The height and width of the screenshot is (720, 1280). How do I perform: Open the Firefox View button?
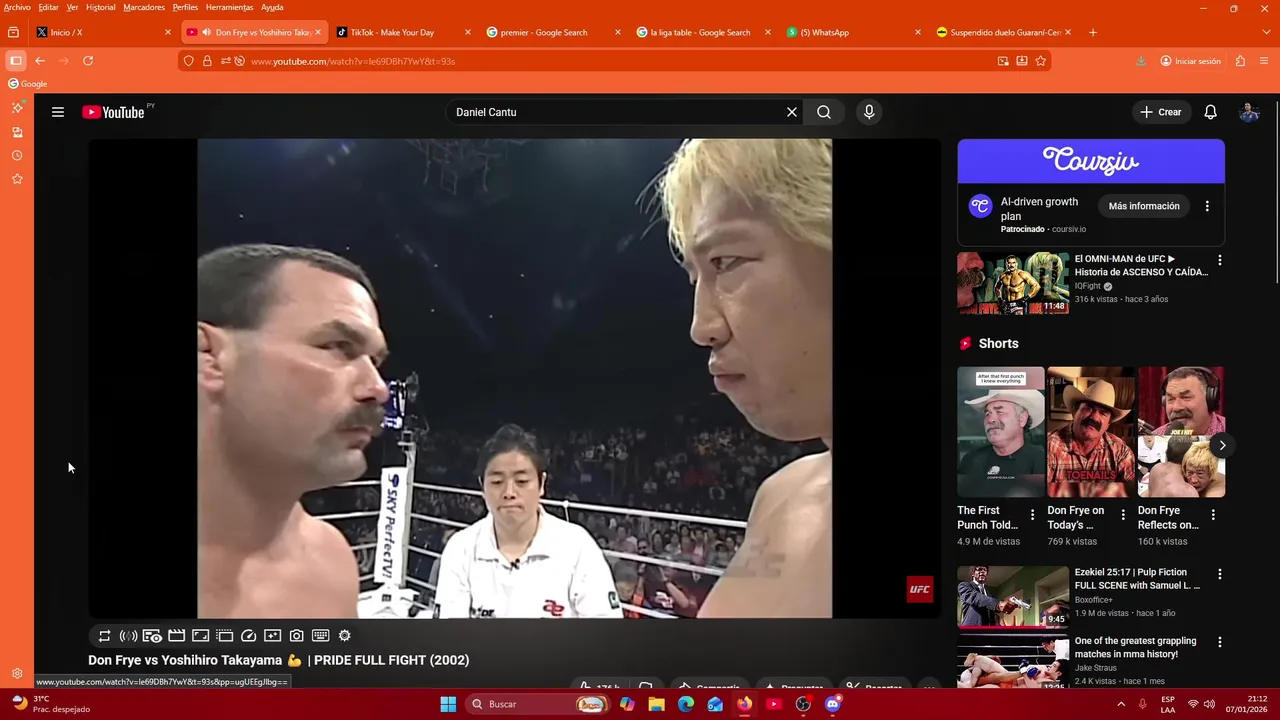point(13,32)
